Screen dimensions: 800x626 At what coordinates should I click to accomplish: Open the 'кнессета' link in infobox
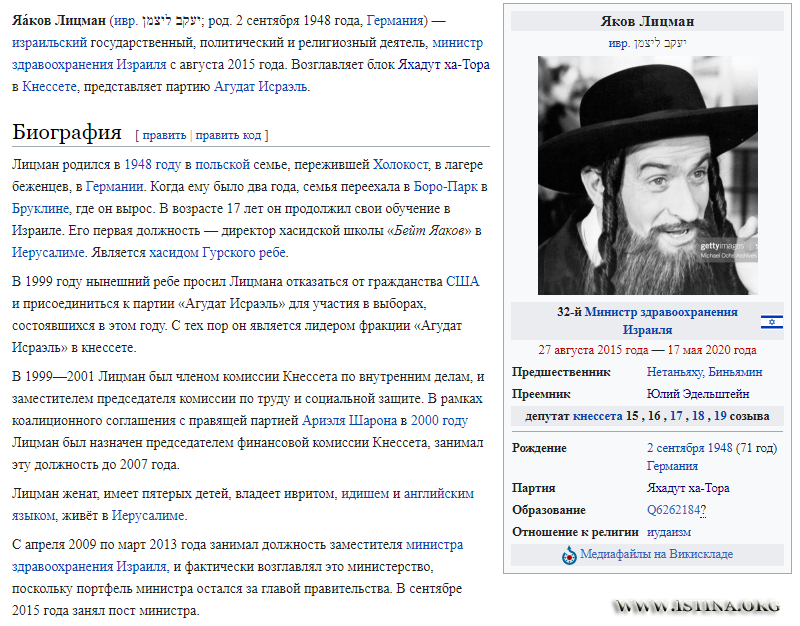[x=597, y=416]
